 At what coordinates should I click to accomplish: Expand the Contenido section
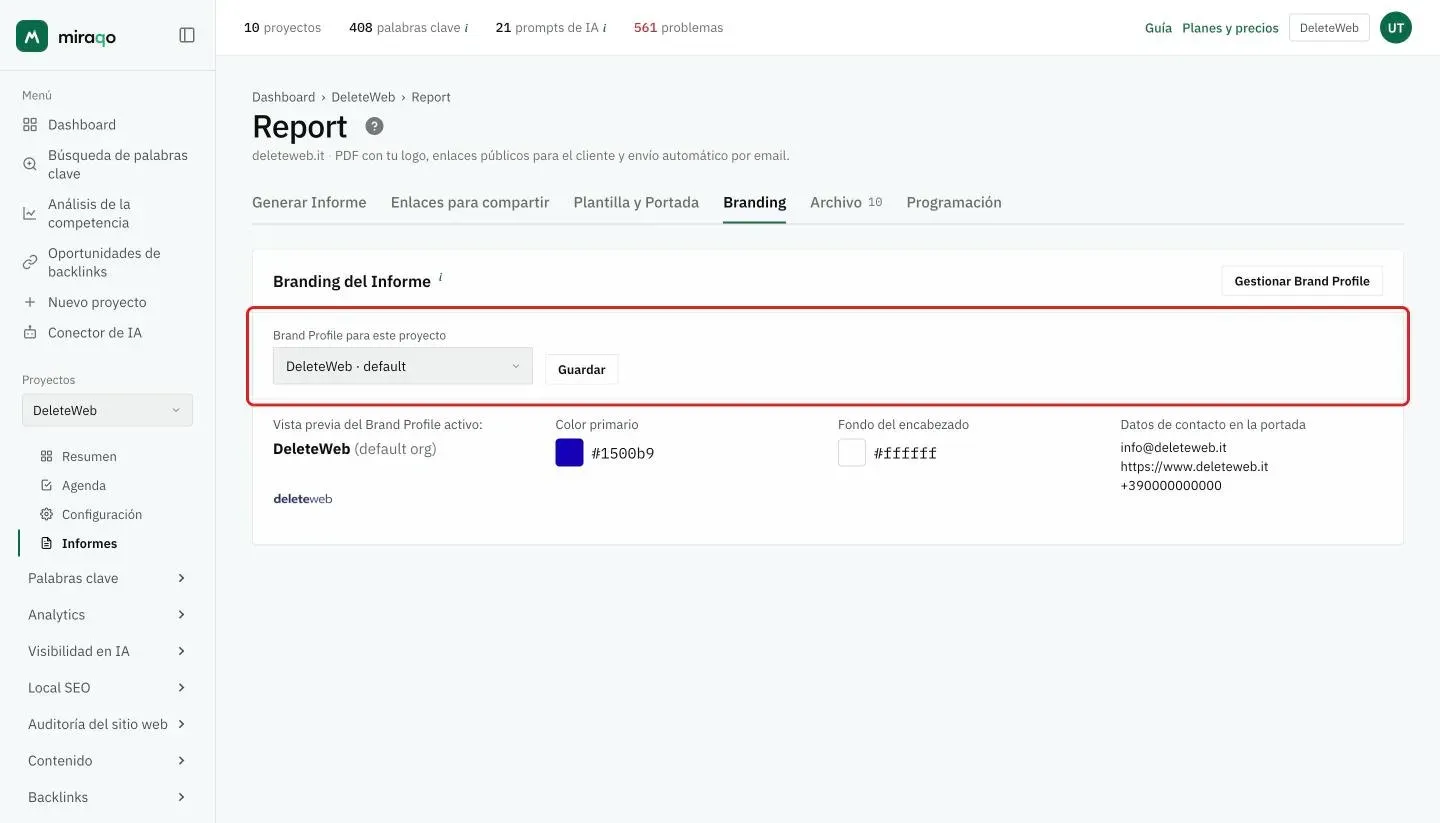pos(107,761)
